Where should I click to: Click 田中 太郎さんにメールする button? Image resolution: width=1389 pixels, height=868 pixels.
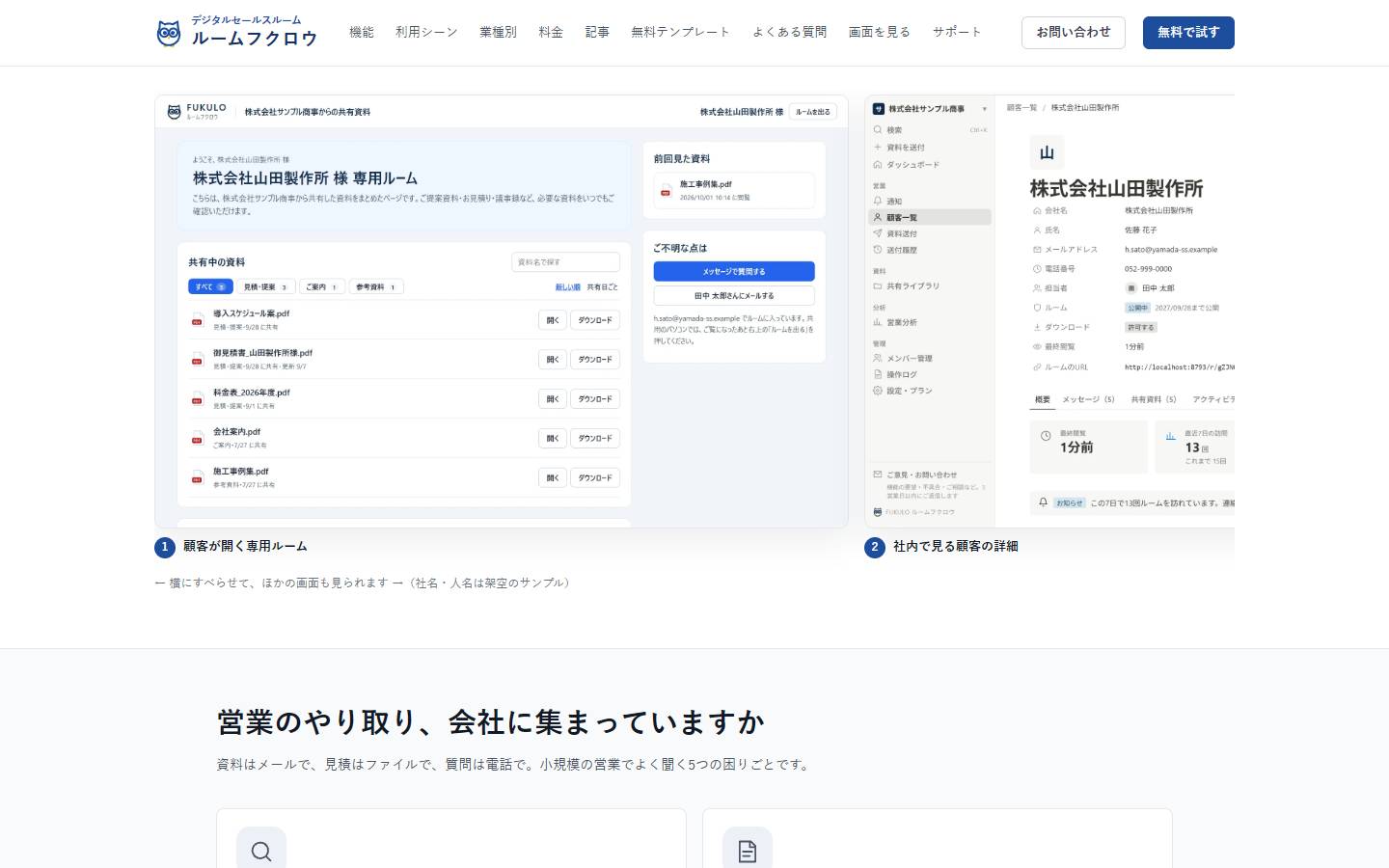coord(734,296)
